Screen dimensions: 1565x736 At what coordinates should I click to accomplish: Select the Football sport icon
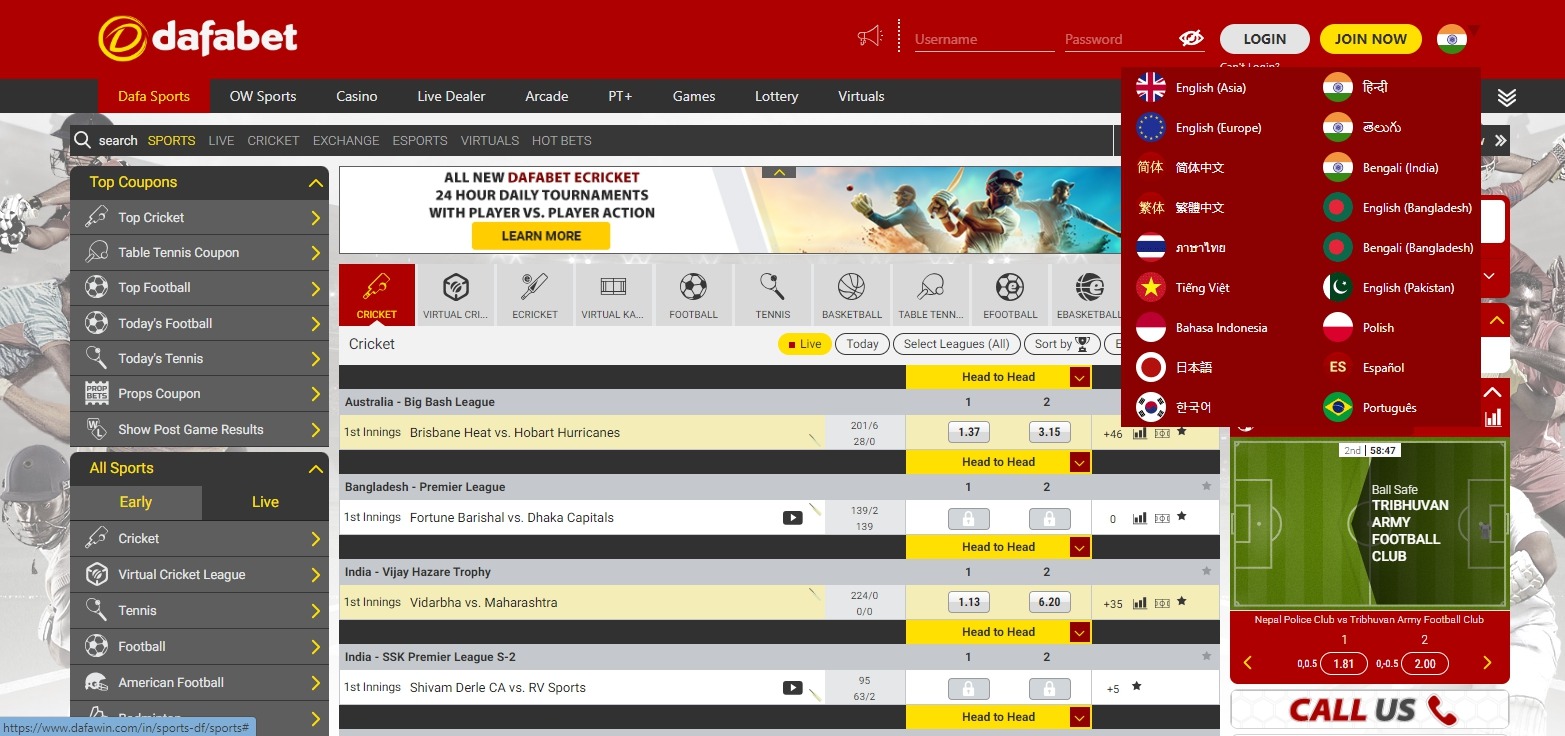coord(693,294)
